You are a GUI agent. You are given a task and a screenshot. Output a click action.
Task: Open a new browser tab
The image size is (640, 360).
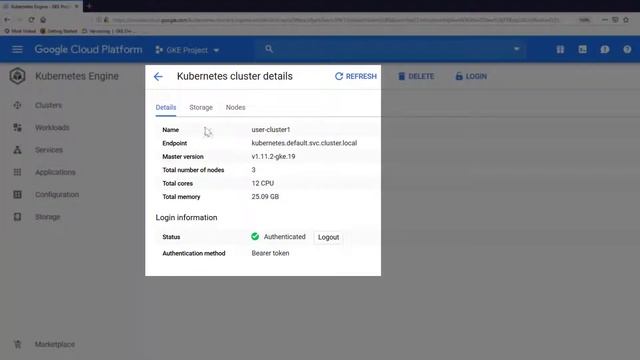tap(89, 6)
